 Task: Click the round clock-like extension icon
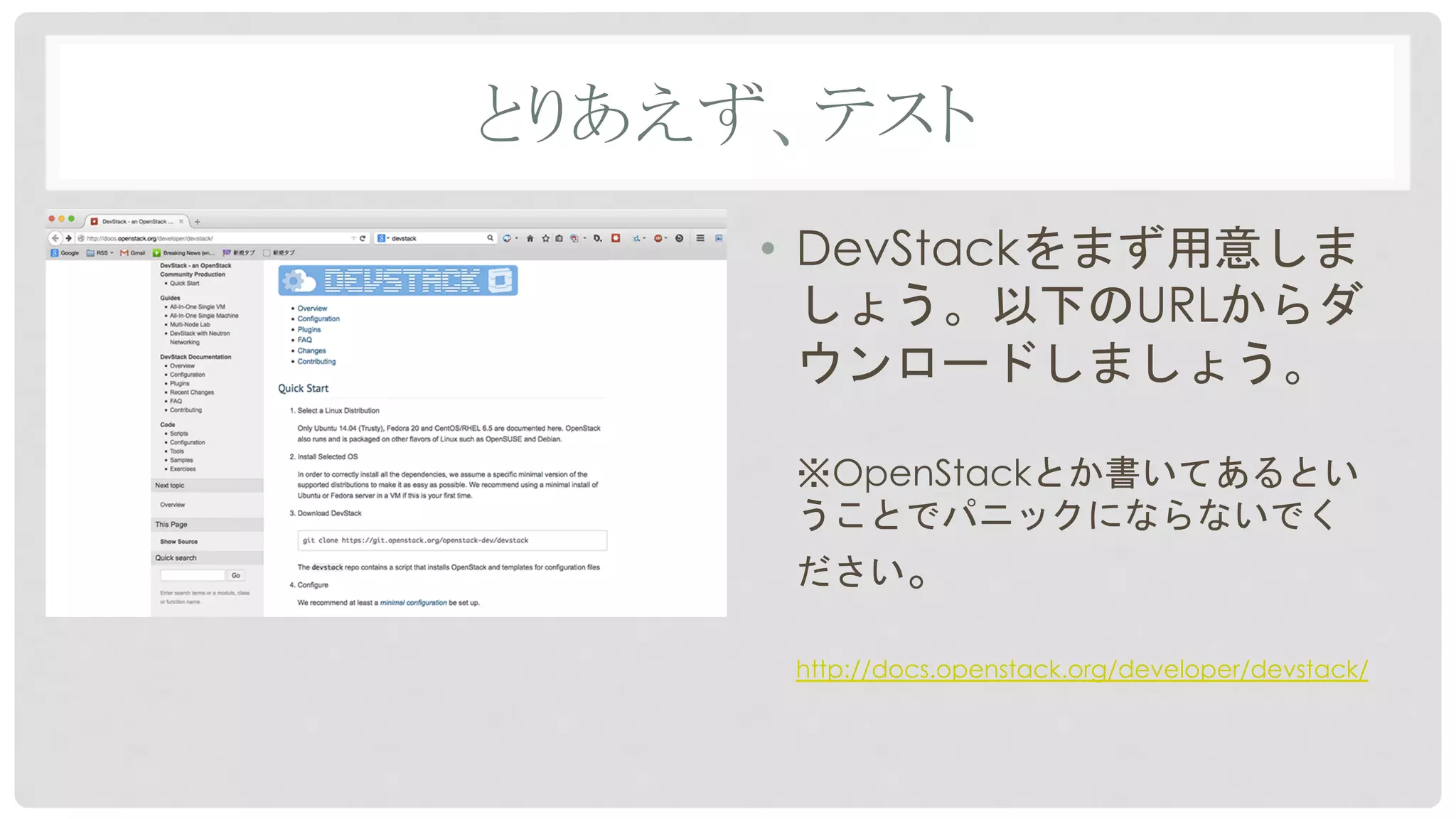[679, 238]
